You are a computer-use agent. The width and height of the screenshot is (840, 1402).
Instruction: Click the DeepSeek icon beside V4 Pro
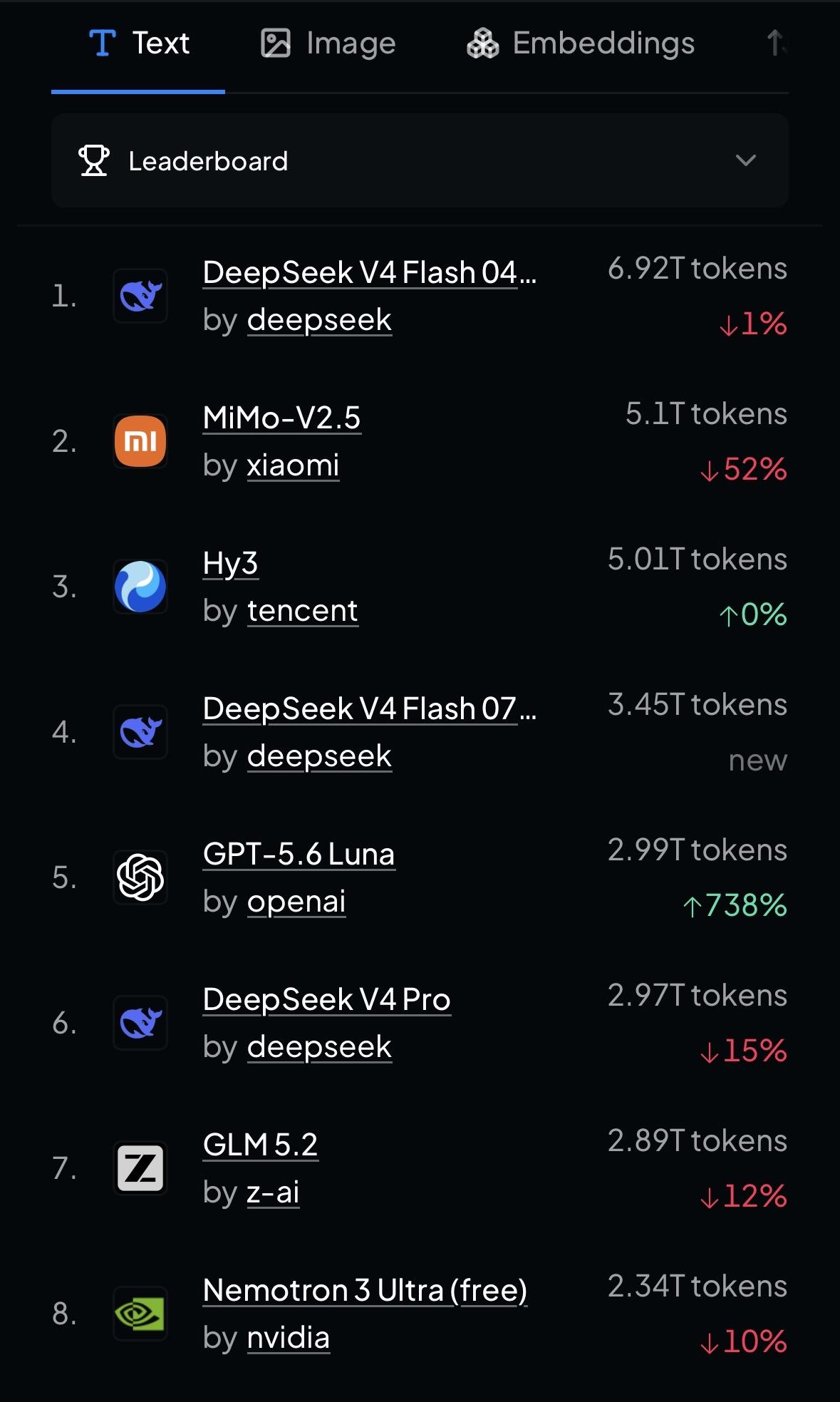coord(140,1023)
